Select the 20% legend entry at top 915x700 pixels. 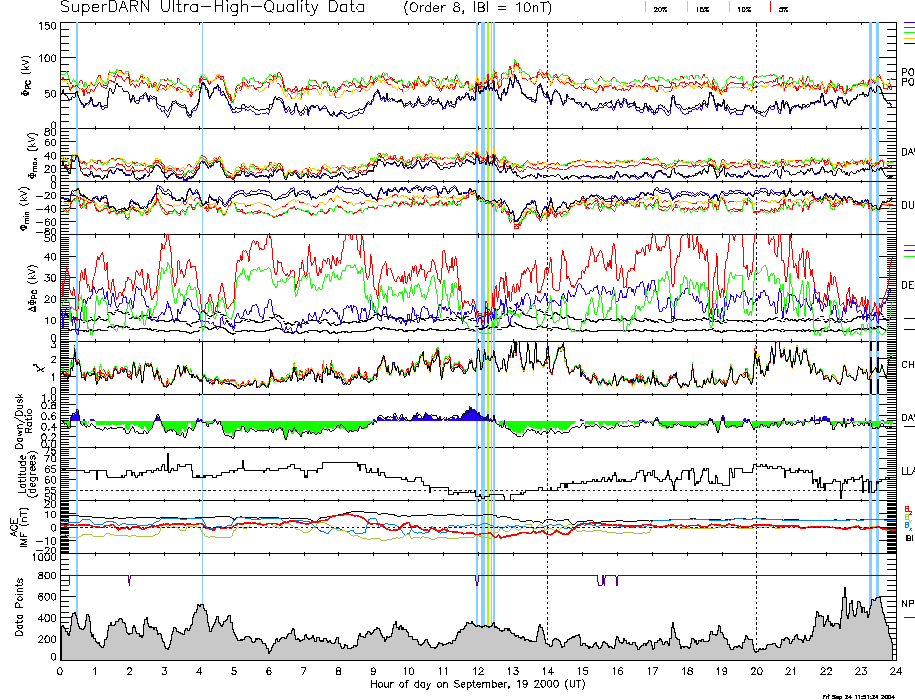coord(660,8)
